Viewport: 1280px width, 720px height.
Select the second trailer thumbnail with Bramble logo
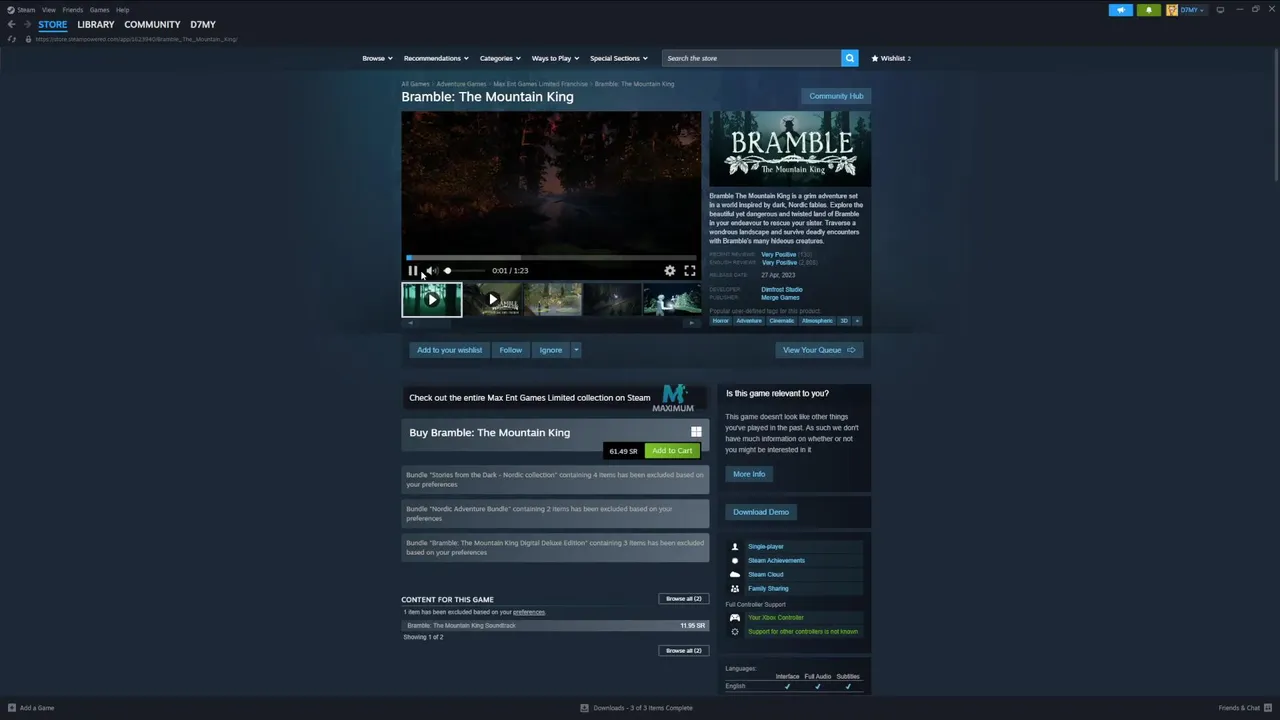click(492, 299)
